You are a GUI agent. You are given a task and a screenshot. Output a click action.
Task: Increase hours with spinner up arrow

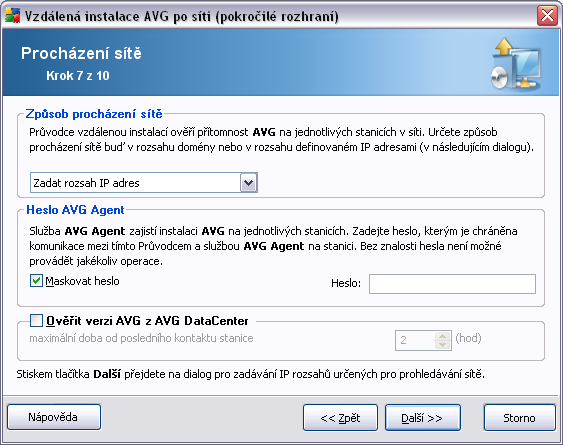[x=442, y=336]
